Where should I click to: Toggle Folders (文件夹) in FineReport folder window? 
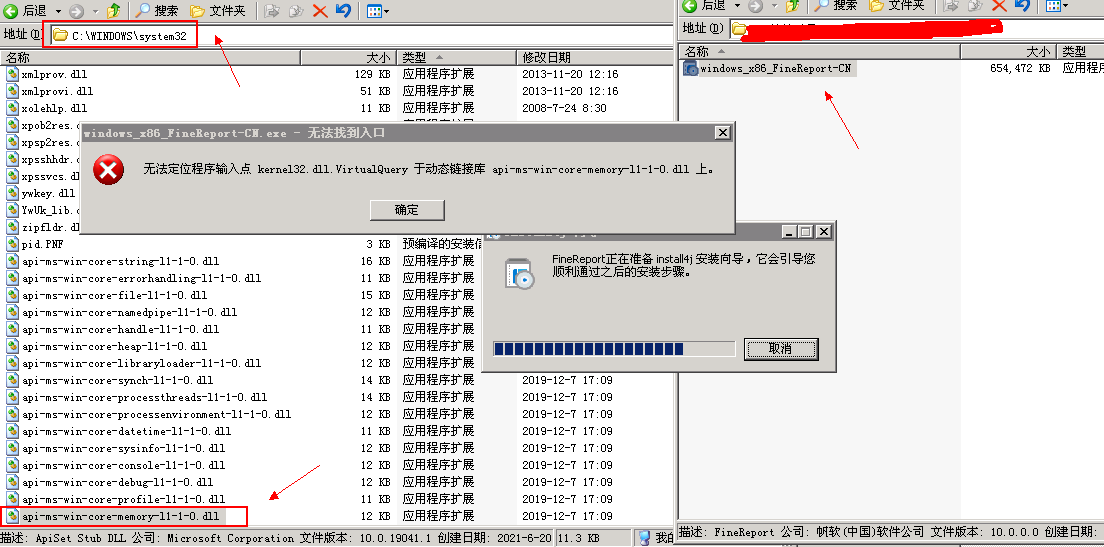point(896,6)
